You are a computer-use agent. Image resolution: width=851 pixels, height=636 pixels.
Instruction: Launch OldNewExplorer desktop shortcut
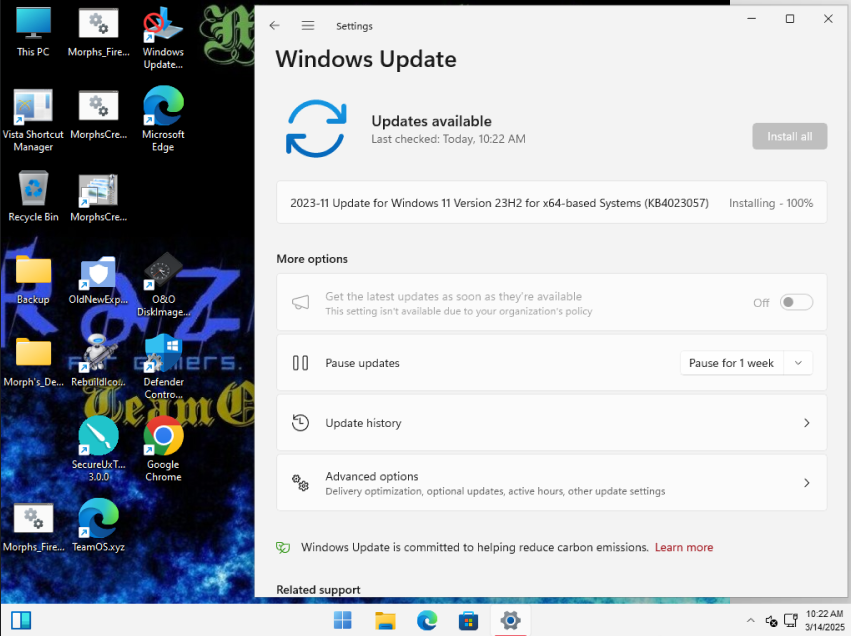click(98, 279)
